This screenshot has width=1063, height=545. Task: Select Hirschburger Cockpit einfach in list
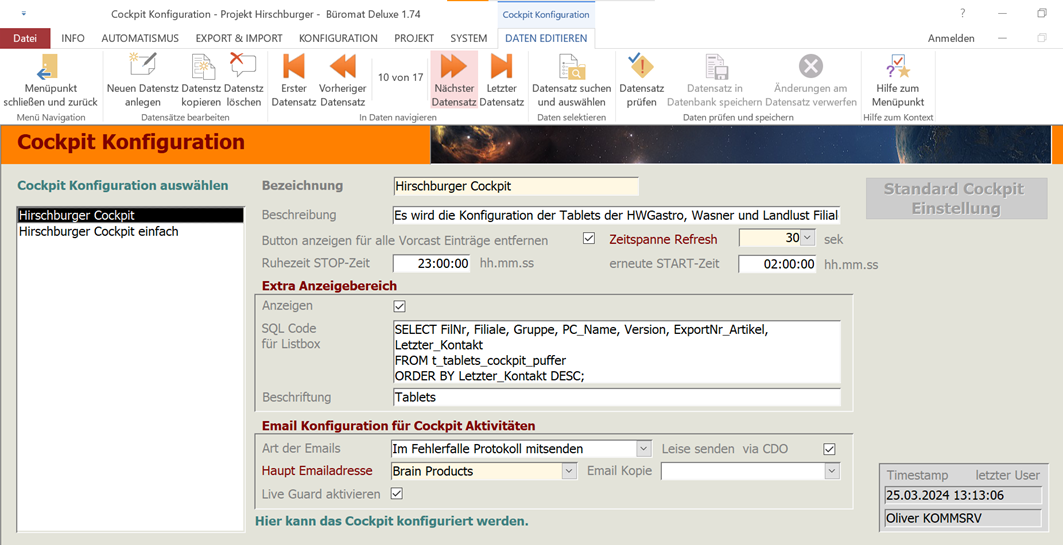(98, 232)
